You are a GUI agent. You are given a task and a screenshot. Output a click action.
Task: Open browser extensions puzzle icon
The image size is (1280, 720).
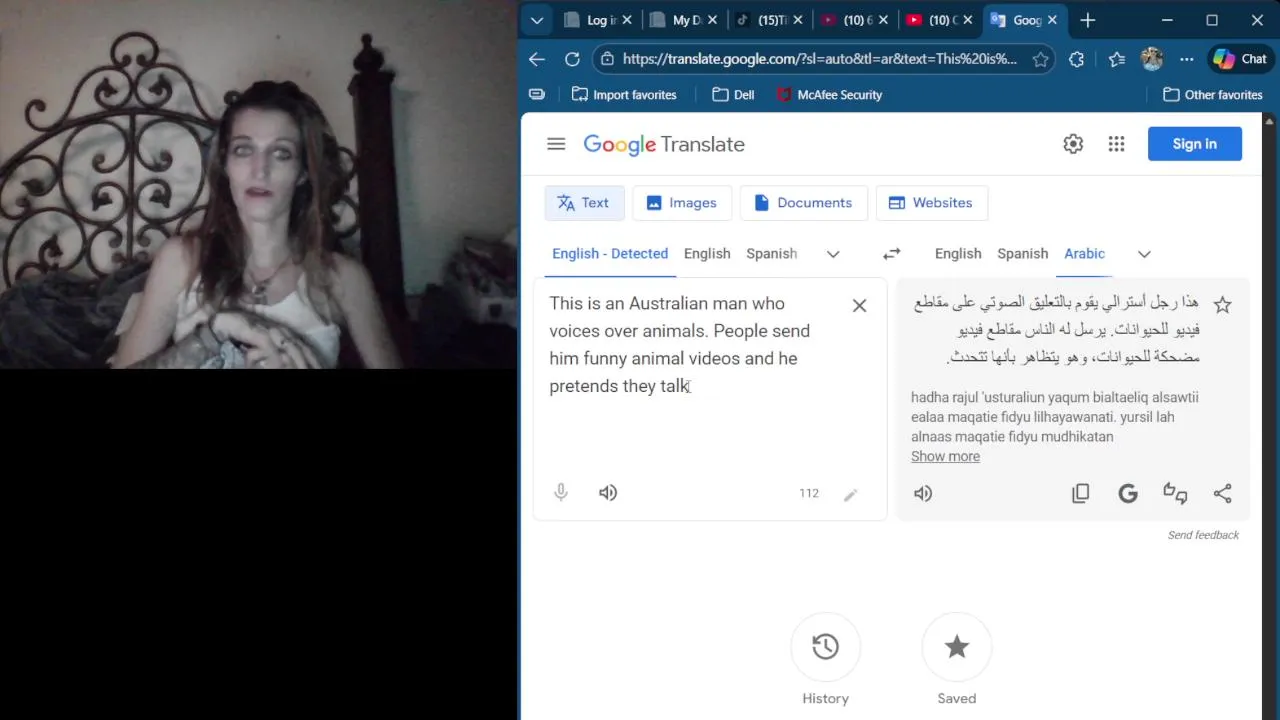(x=1076, y=59)
